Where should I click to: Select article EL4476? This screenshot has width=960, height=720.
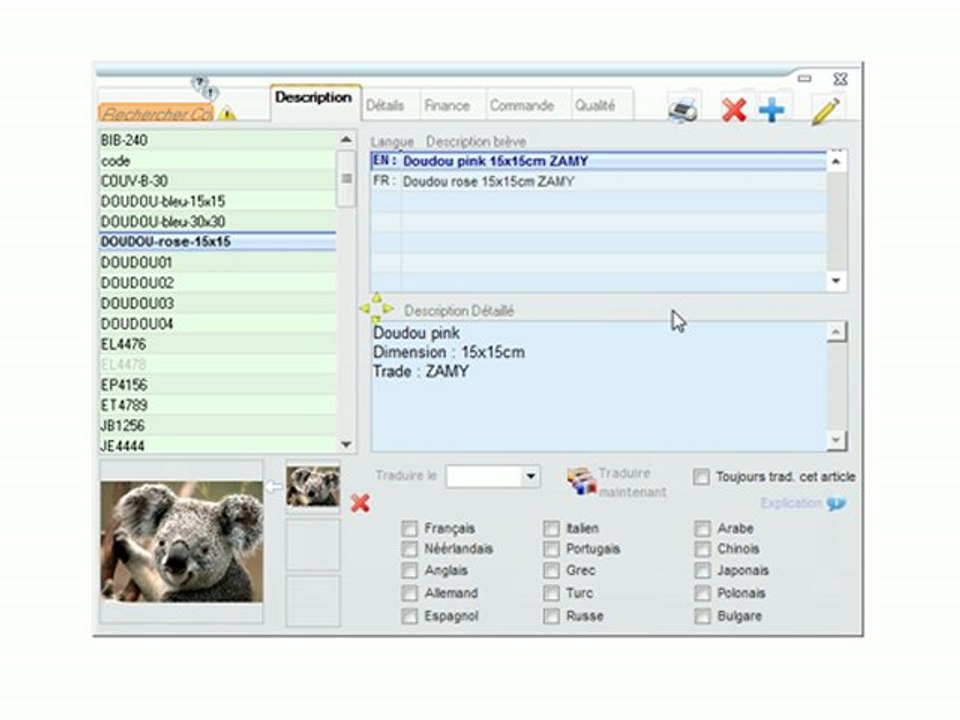click(x=217, y=344)
